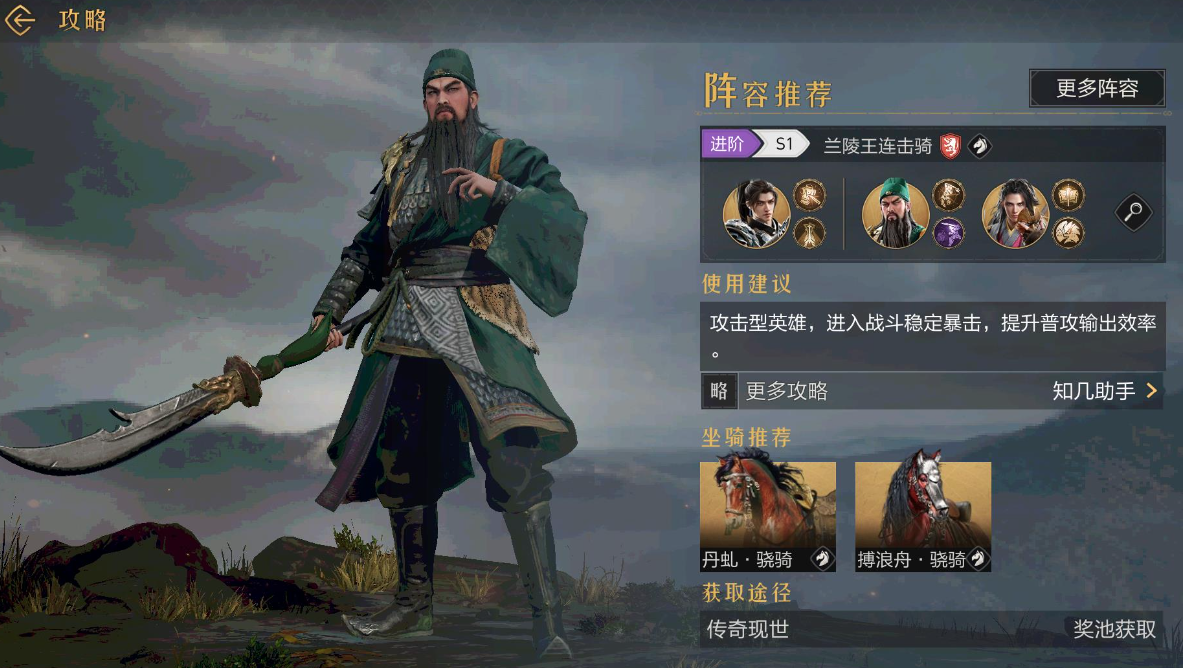Tap top skill icon beside first hero
1183x668 pixels.
tap(810, 195)
